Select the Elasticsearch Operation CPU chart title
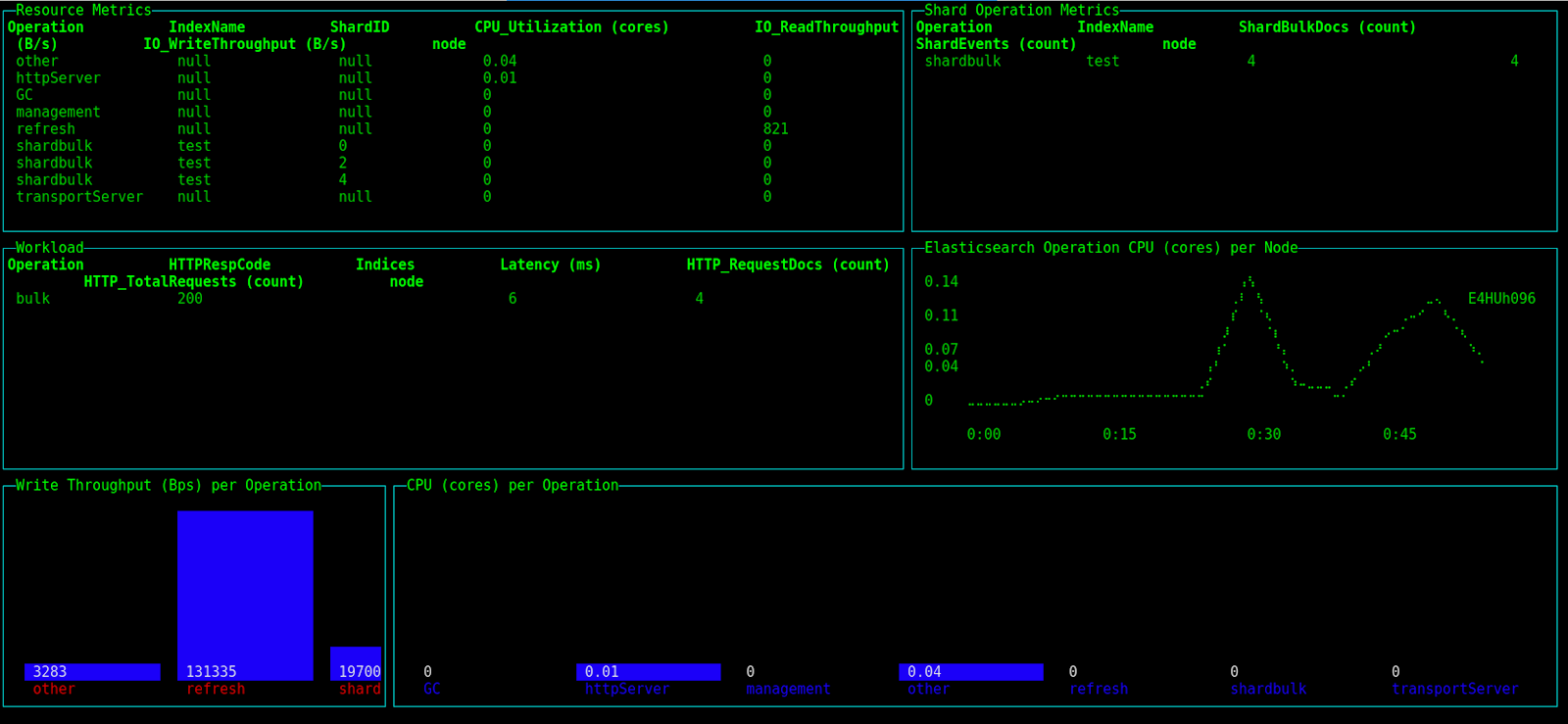The height and width of the screenshot is (724, 1568). point(1111,248)
